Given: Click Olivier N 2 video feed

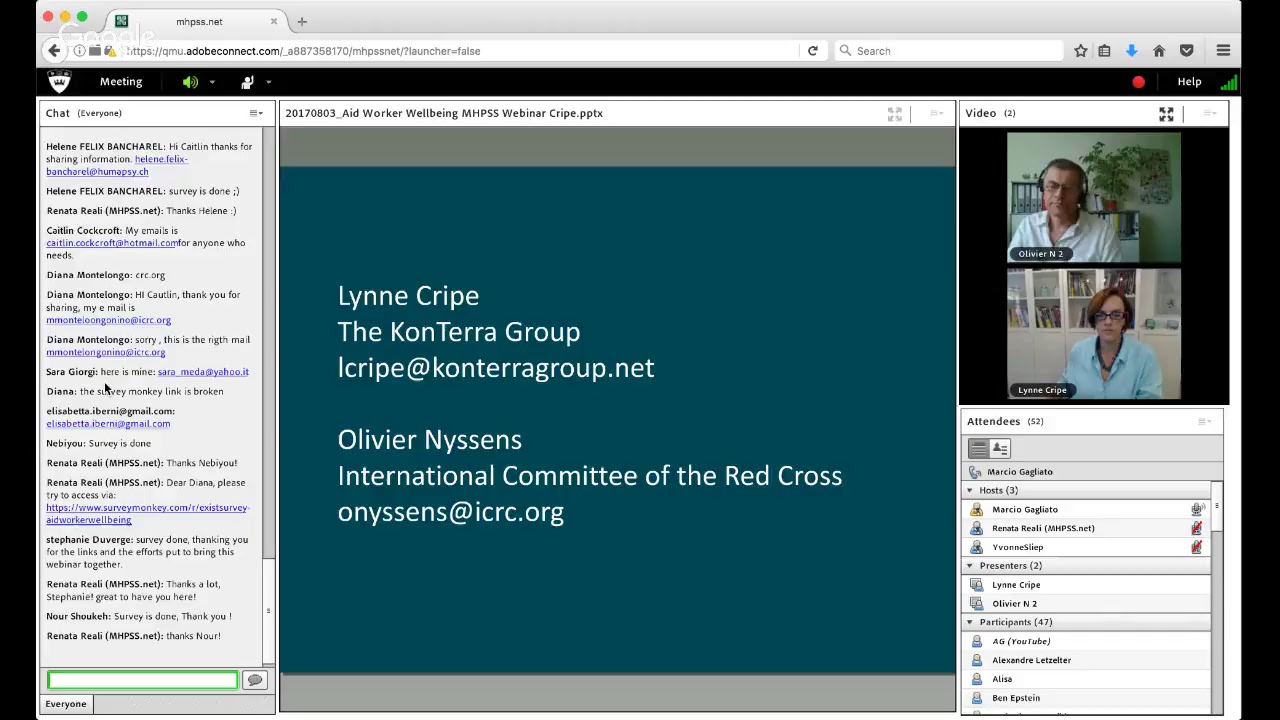Looking at the screenshot, I should [1093, 197].
